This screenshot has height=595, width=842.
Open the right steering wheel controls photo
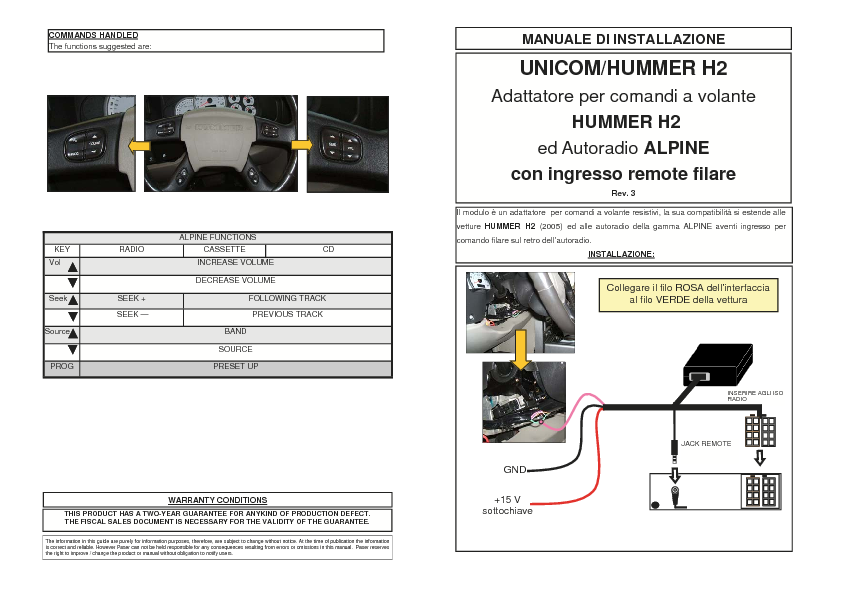tap(348, 144)
